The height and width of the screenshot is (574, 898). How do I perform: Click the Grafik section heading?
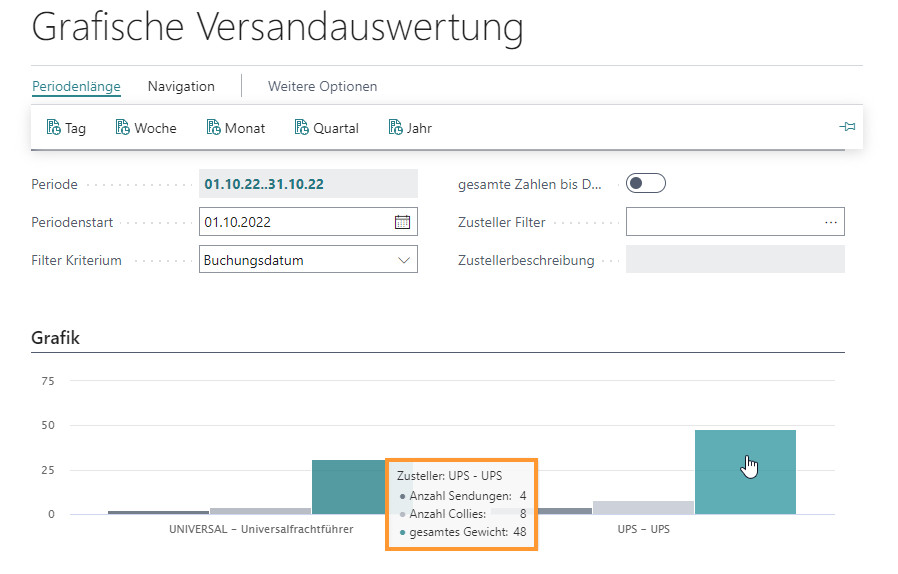[x=56, y=337]
